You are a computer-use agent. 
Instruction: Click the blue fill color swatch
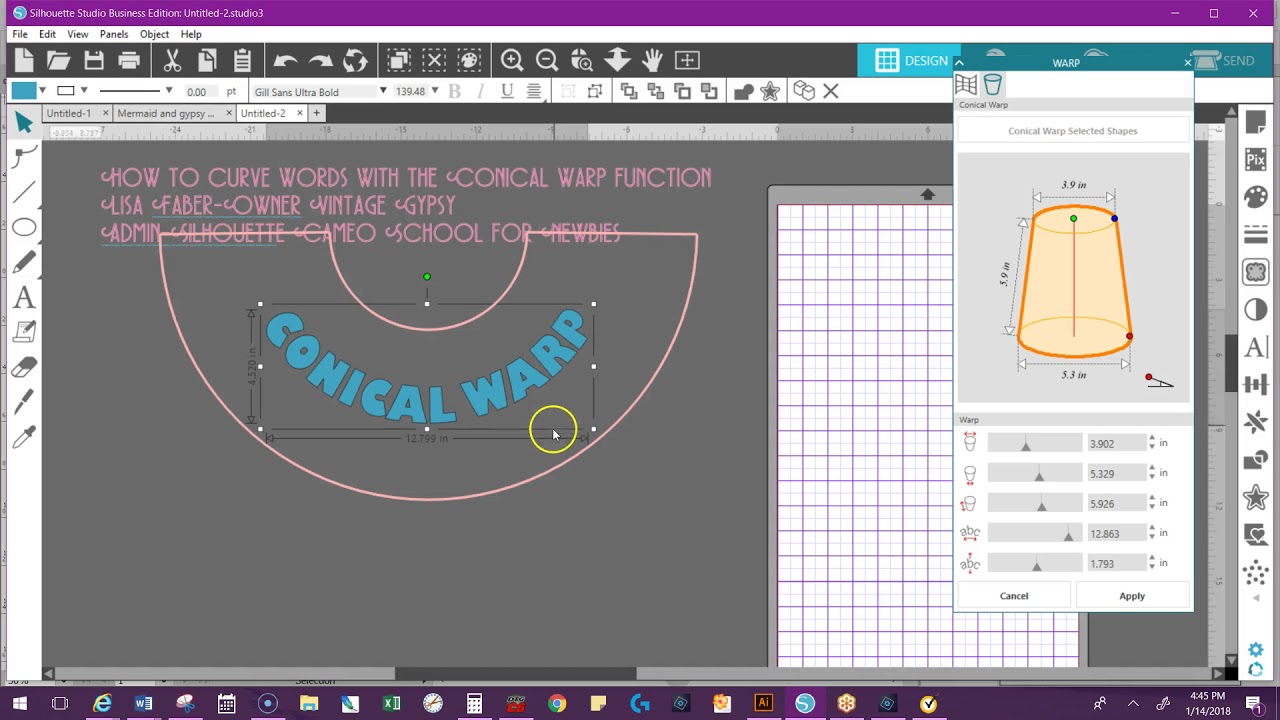(24, 91)
